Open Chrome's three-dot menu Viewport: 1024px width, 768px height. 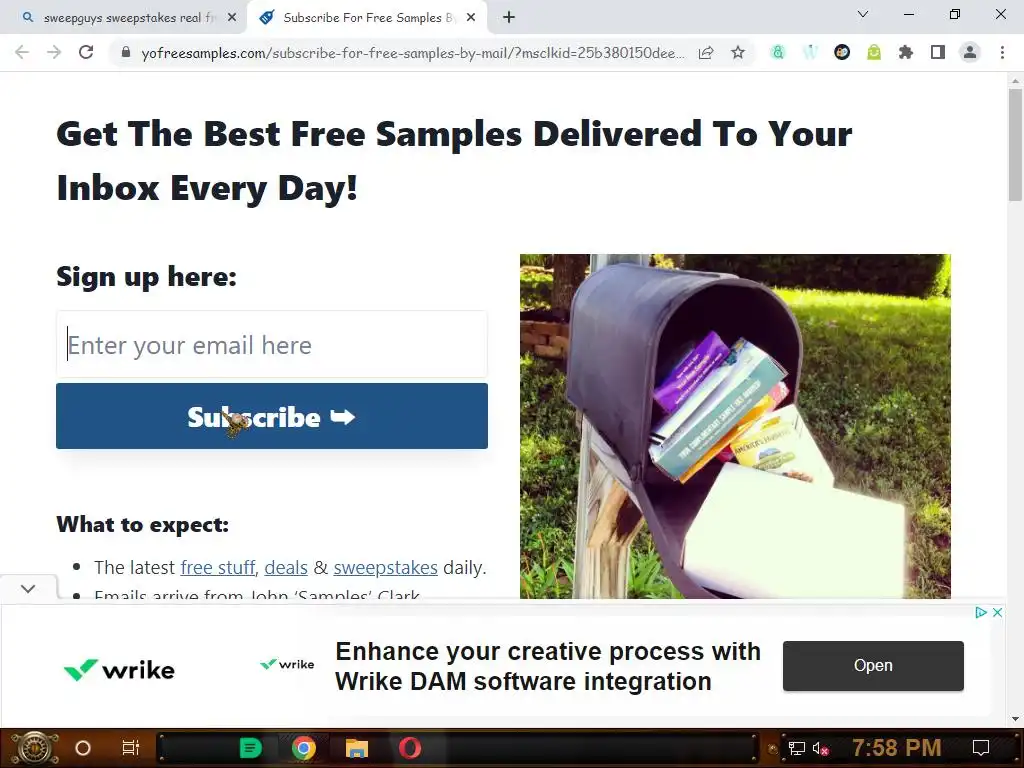[1002, 52]
